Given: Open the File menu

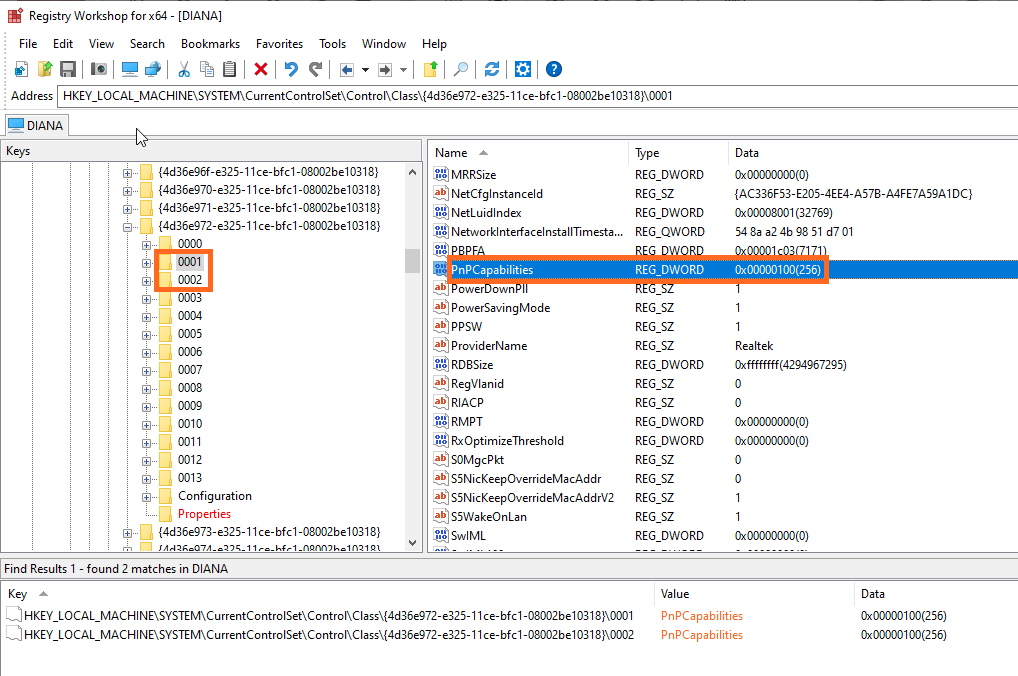Looking at the screenshot, I should (x=28, y=44).
